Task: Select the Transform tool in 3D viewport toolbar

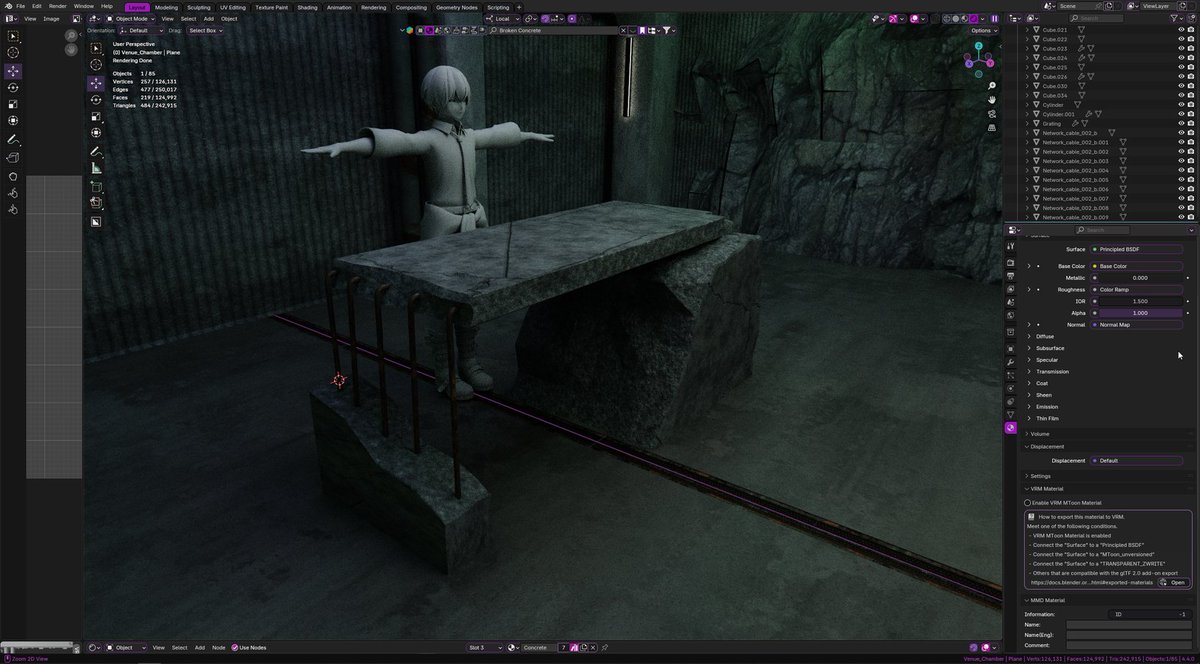Action: [x=96, y=132]
